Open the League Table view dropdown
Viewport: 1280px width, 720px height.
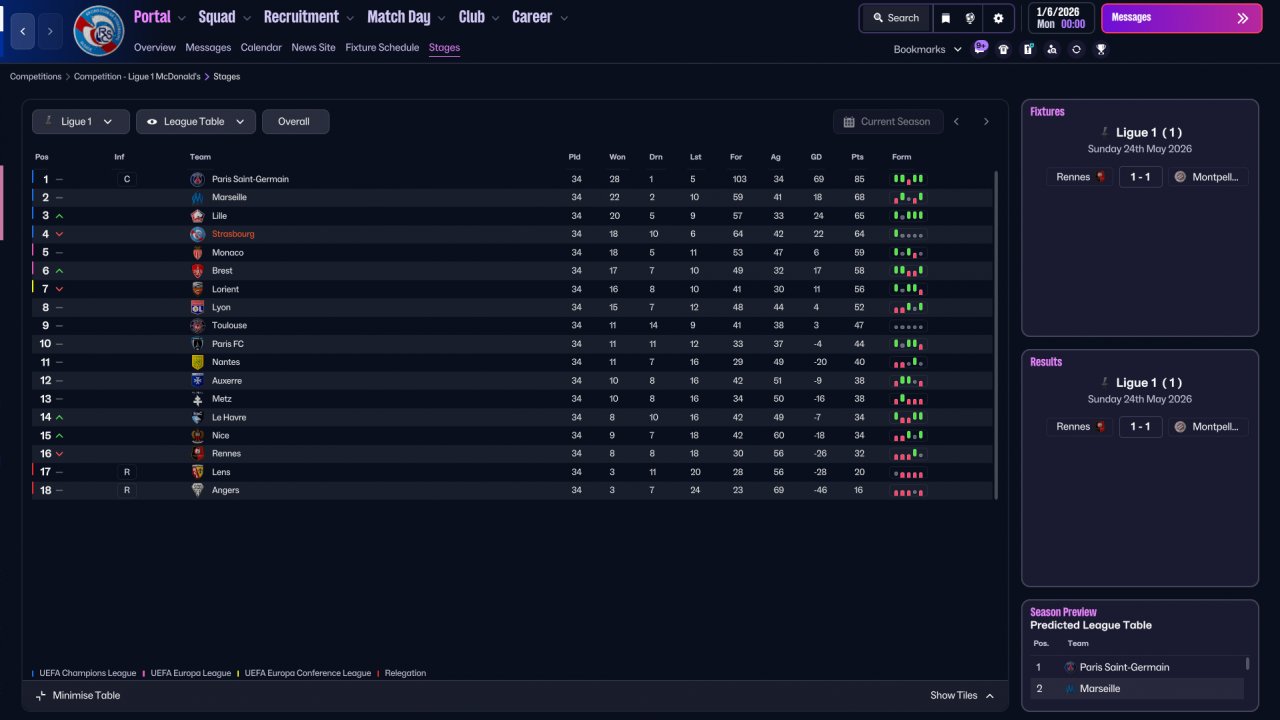click(196, 122)
